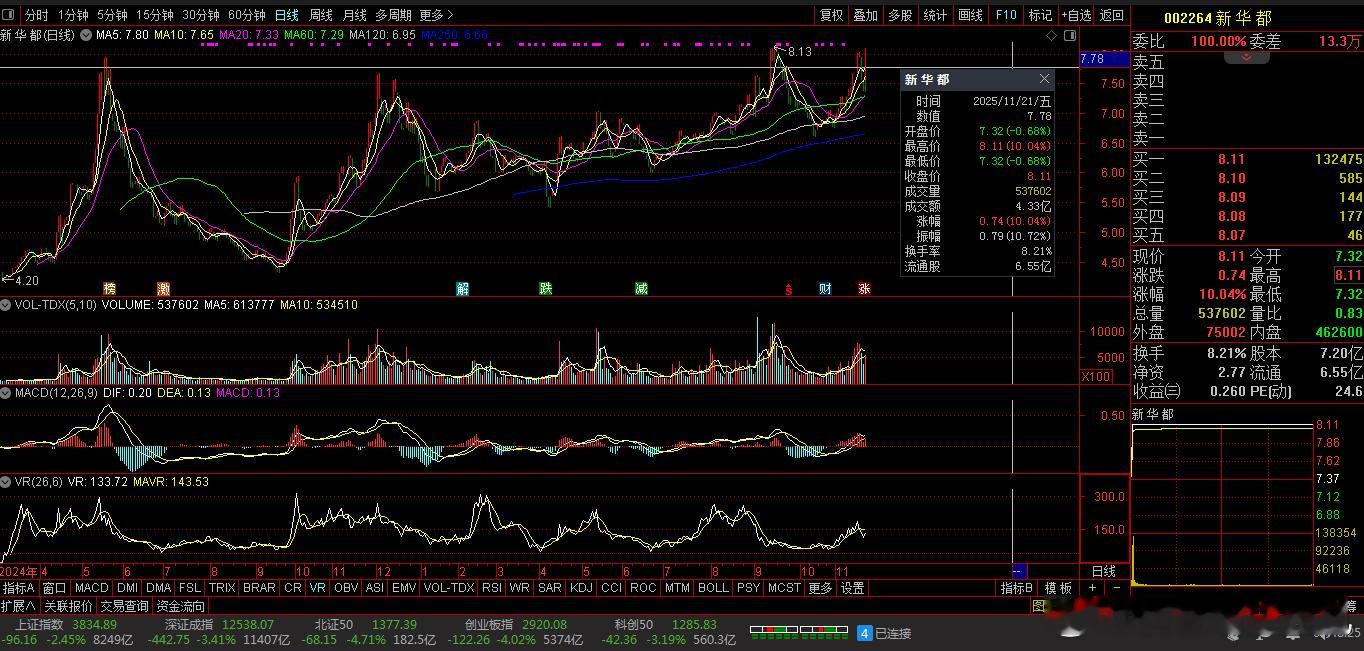Click the zoom-in plus button beside 模板
The width and height of the screenshot is (1364, 651).
tap(1092, 588)
